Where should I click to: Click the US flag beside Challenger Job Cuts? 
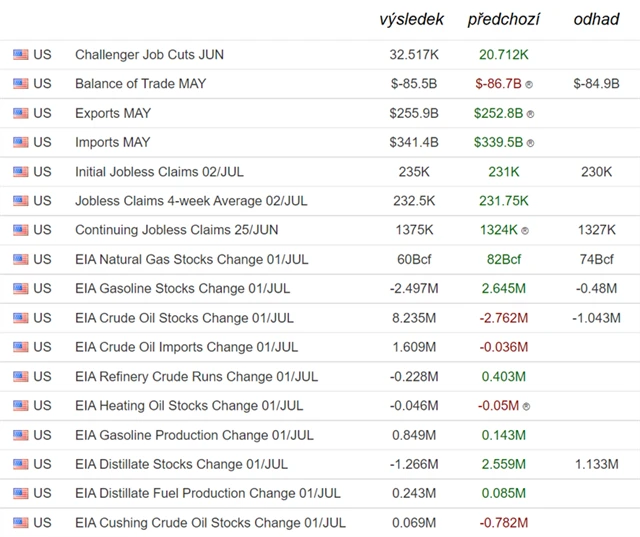[x=20, y=55]
